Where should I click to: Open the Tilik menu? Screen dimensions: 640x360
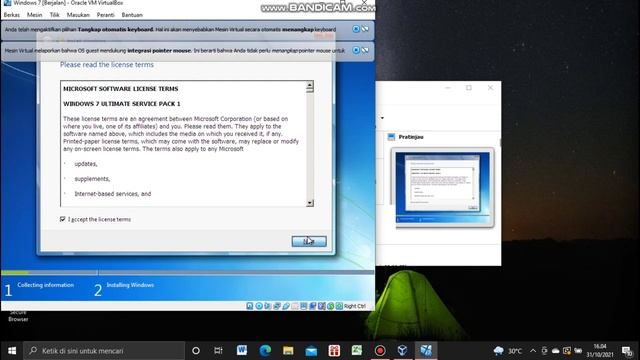(x=54, y=15)
